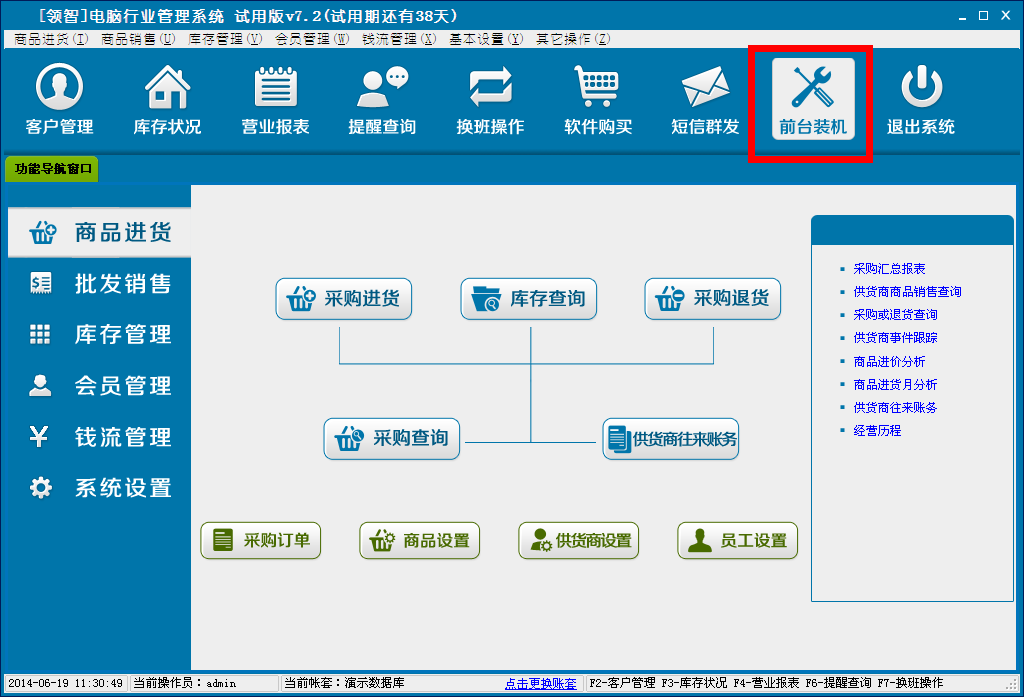Switch to 功能导航窗口 tab
Image resolution: width=1024 pixels, height=697 pixels.
(x=53, y=169)
